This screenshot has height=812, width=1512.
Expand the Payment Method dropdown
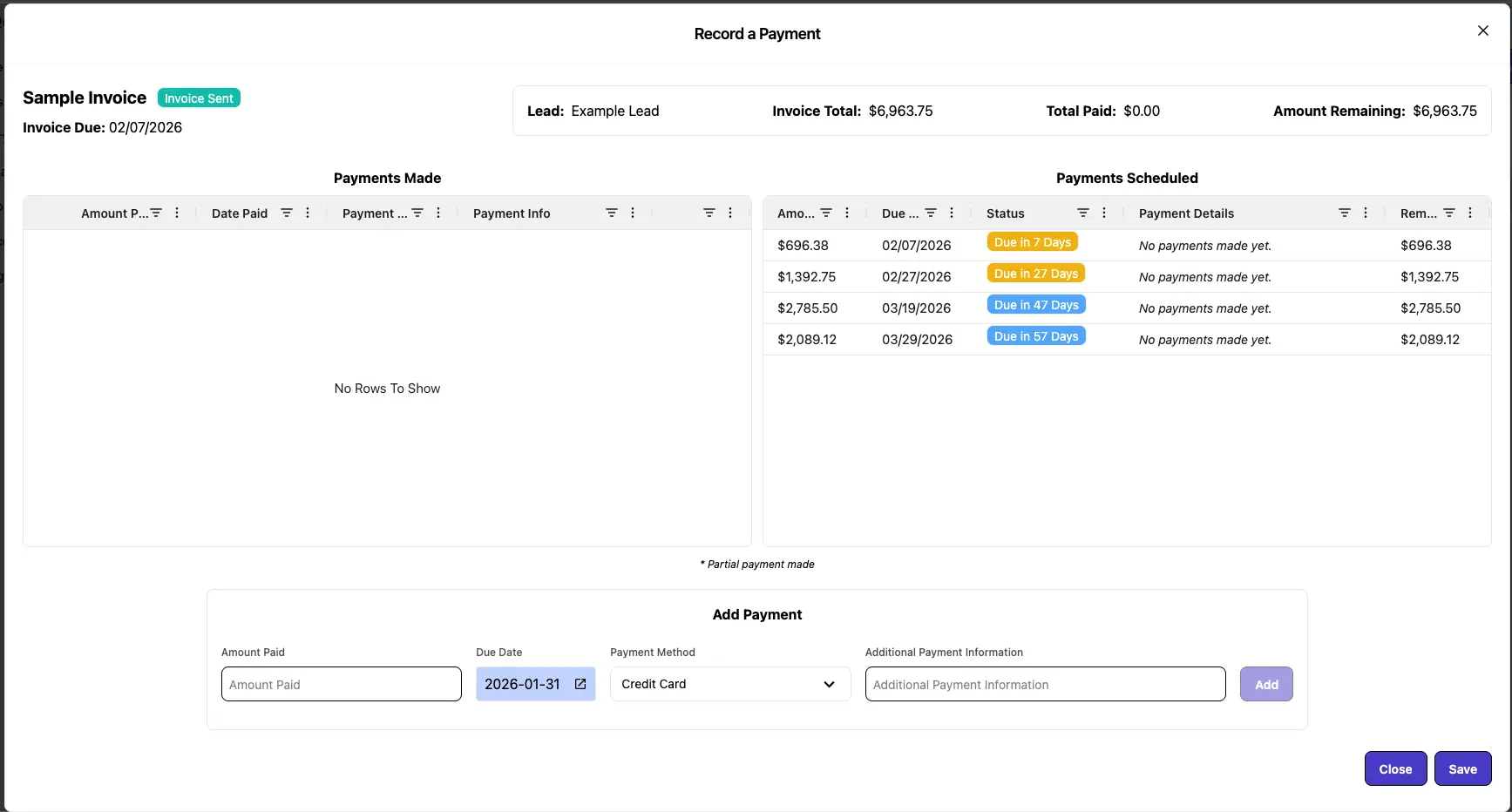729,685
